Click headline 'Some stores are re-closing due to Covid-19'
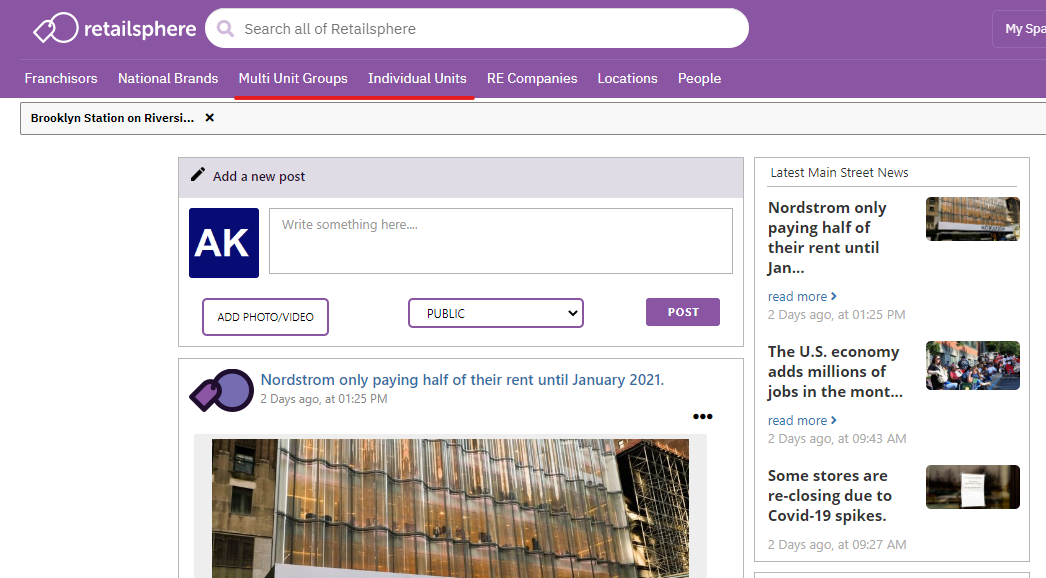Viewport: 1046px width, 578px height. (830, 496)
